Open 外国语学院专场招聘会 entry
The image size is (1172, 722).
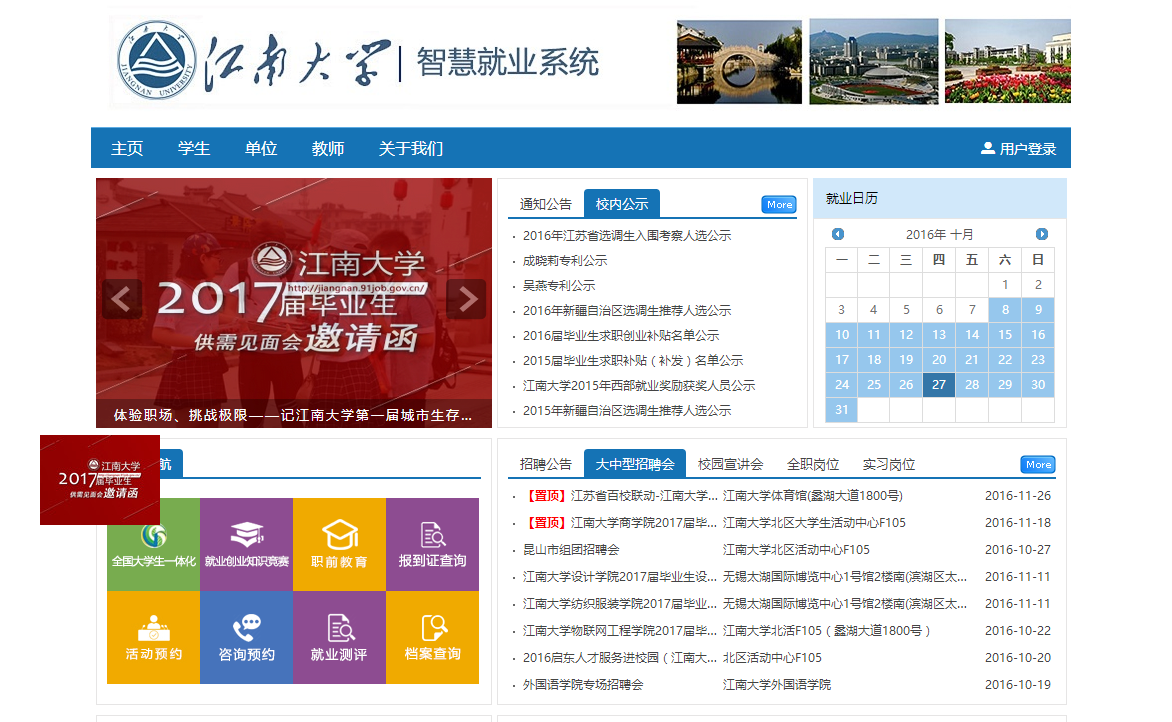(583, 685)
